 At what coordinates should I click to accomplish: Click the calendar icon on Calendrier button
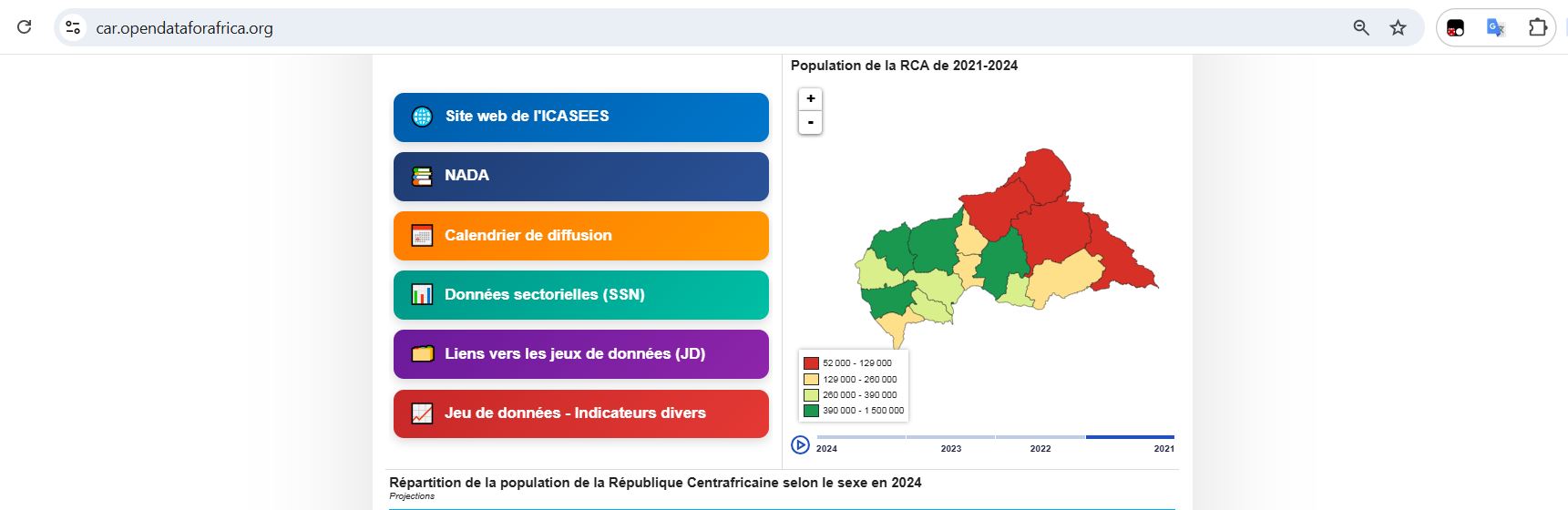click(x=422, y=235)
